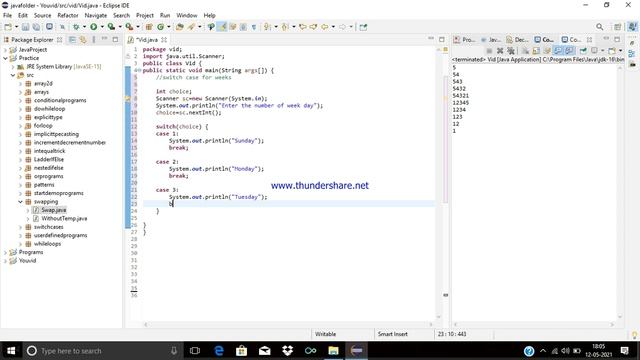Toggle Link with Editor in Package Explorer
640x360 pixels.
[83, 40]
